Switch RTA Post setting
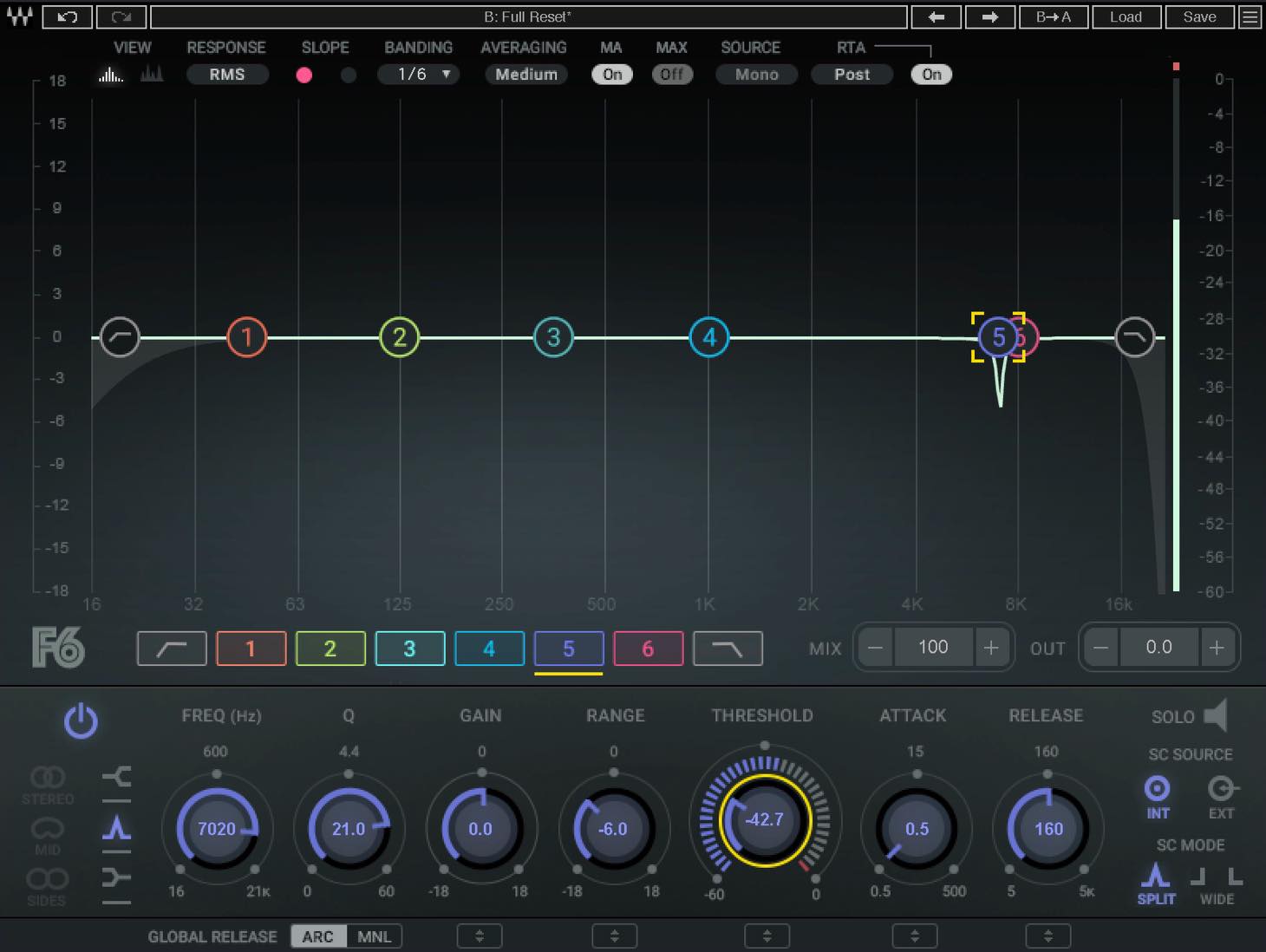This screenshot has height=952, width=1266. click(x=852, y=75)
